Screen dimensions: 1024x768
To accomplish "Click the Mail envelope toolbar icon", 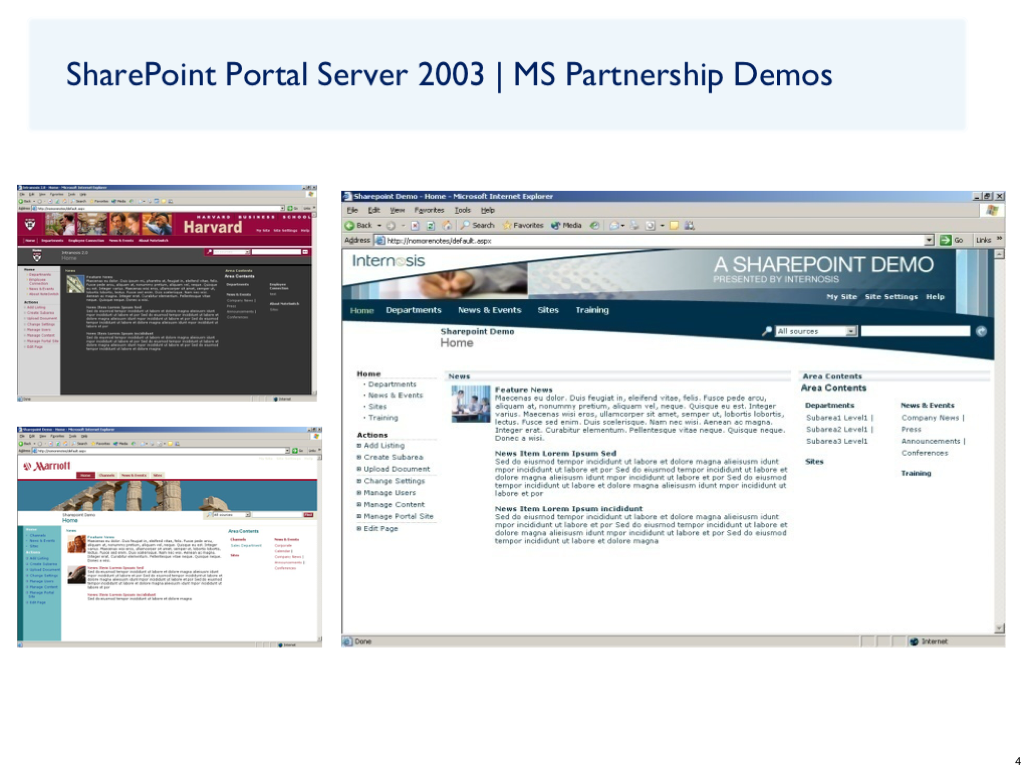I will [x=614, y=225].
